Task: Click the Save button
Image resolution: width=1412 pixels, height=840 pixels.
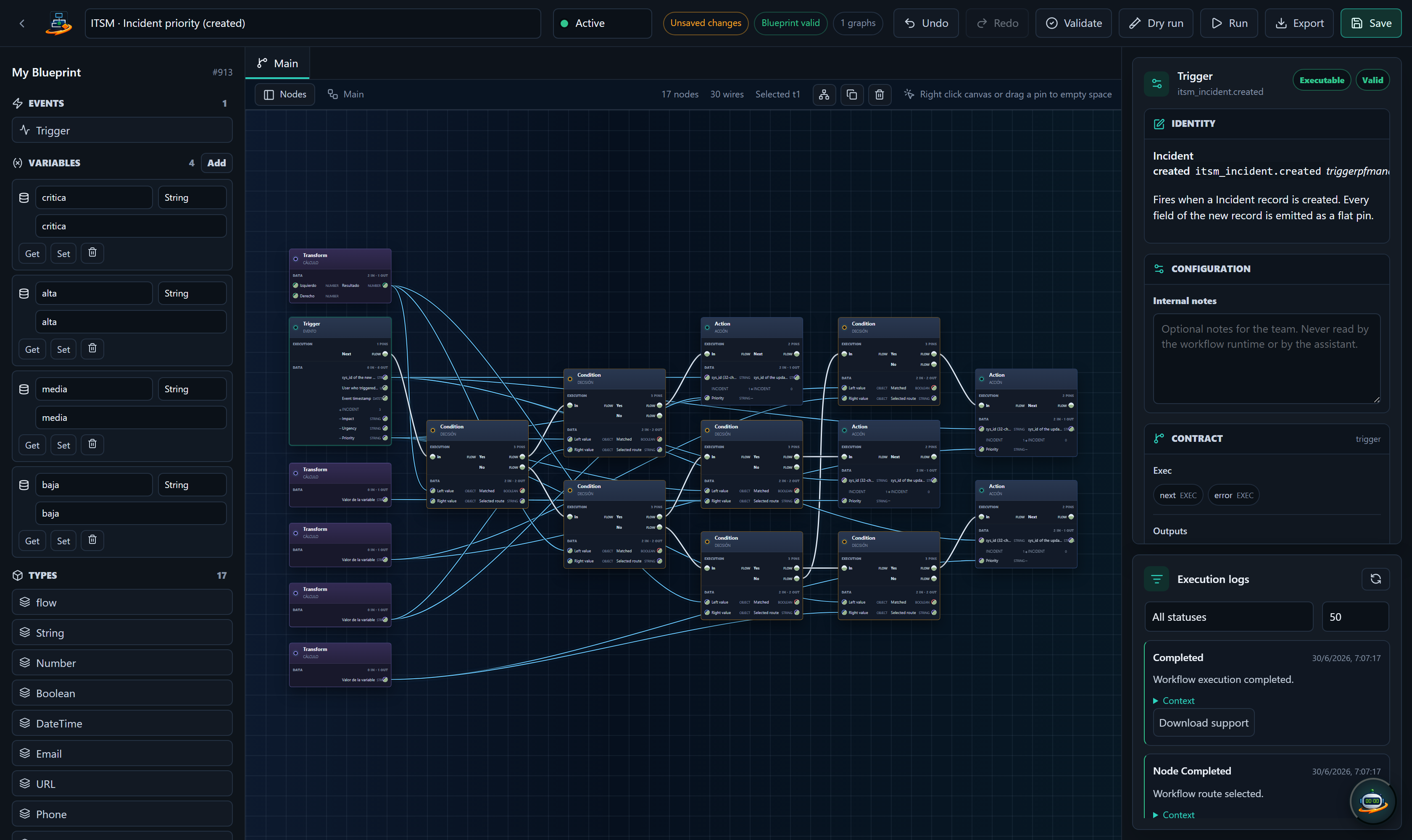Action: pyautogui.click(x=1371, y=23)
